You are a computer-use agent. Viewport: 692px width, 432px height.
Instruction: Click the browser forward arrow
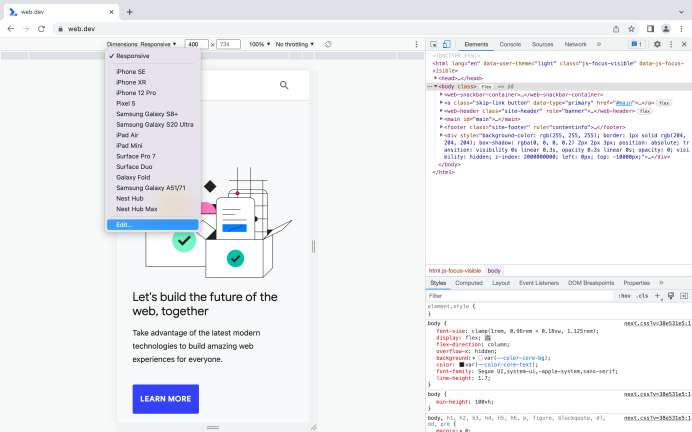(26, 29)
